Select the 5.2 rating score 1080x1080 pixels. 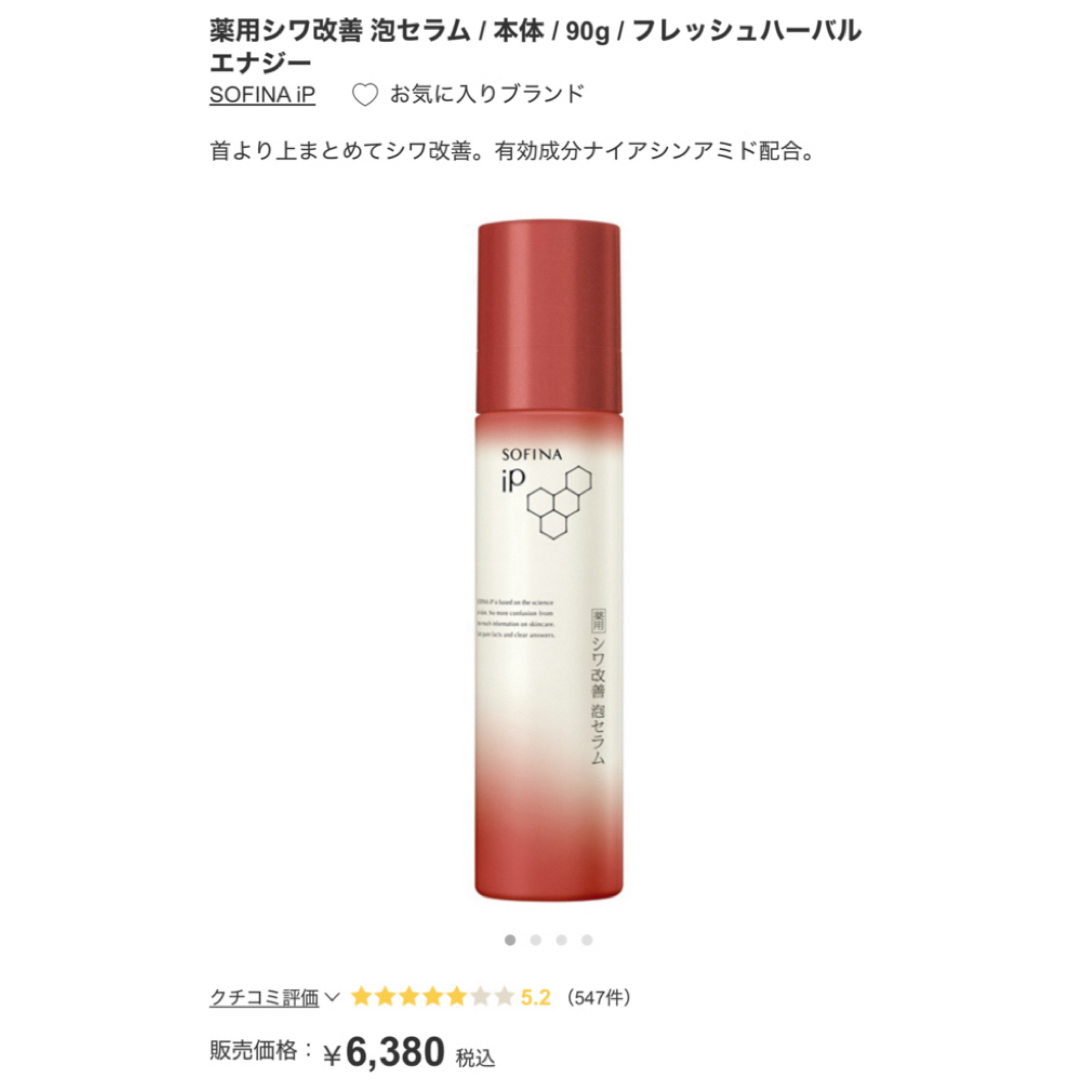coord(536,997)
